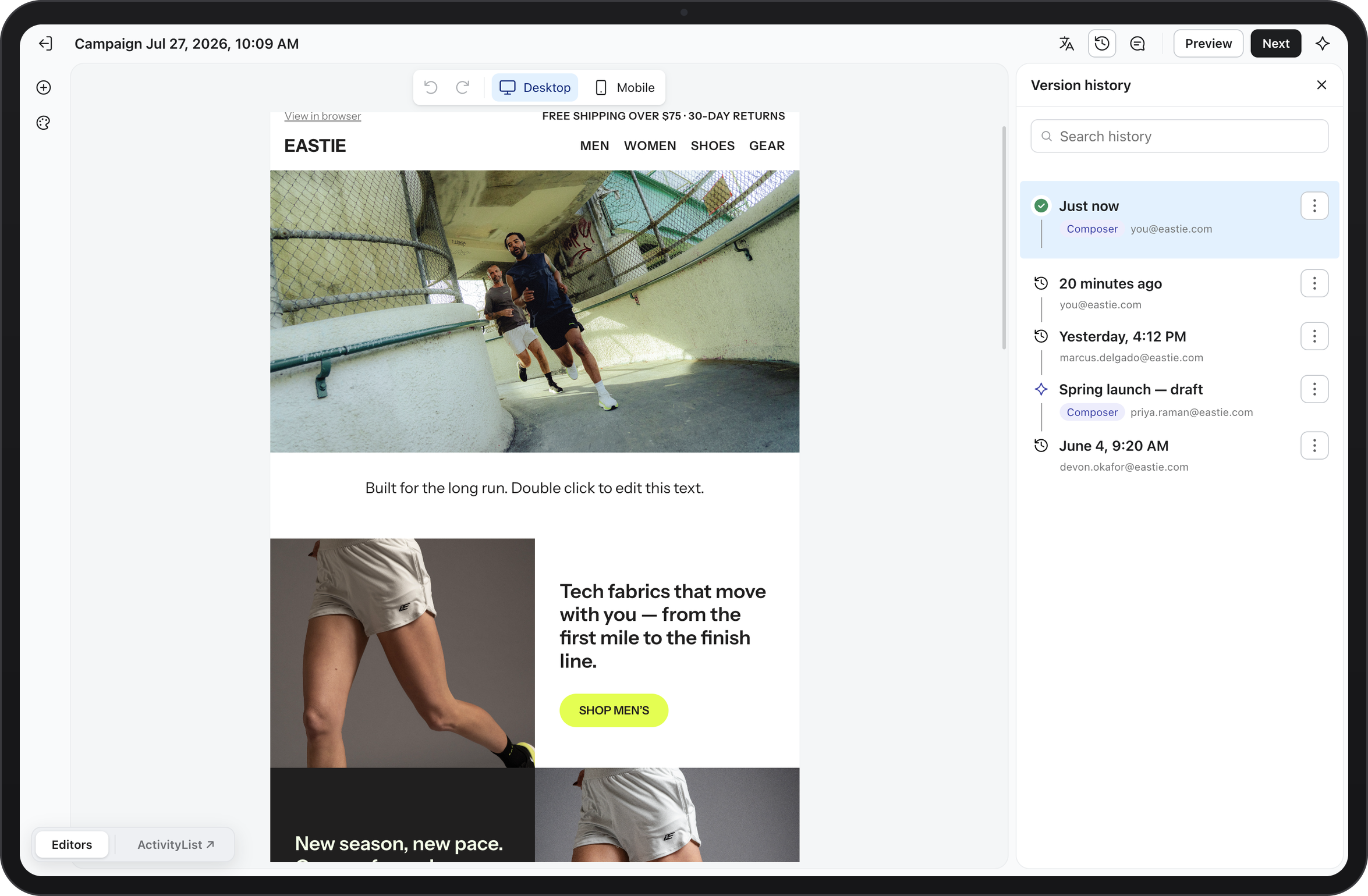Toggle the version history clock icon
Screen dimensions: 1368x896
1101,44
